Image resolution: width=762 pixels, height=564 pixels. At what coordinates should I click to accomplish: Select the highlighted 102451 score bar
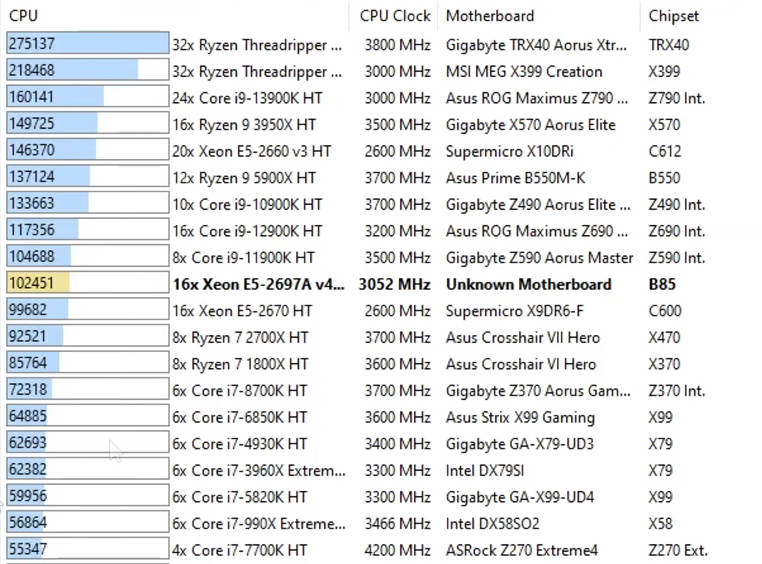click(x=87, y=284)
